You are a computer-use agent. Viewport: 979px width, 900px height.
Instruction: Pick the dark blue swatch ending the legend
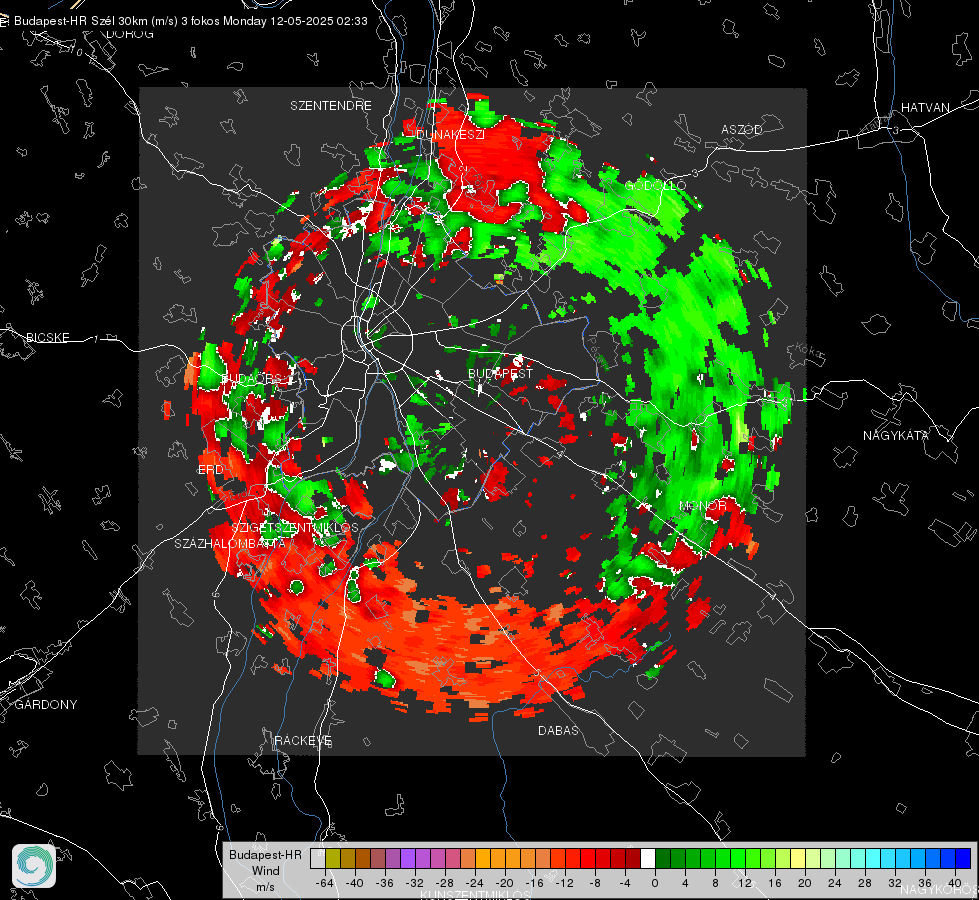[963, 859]
